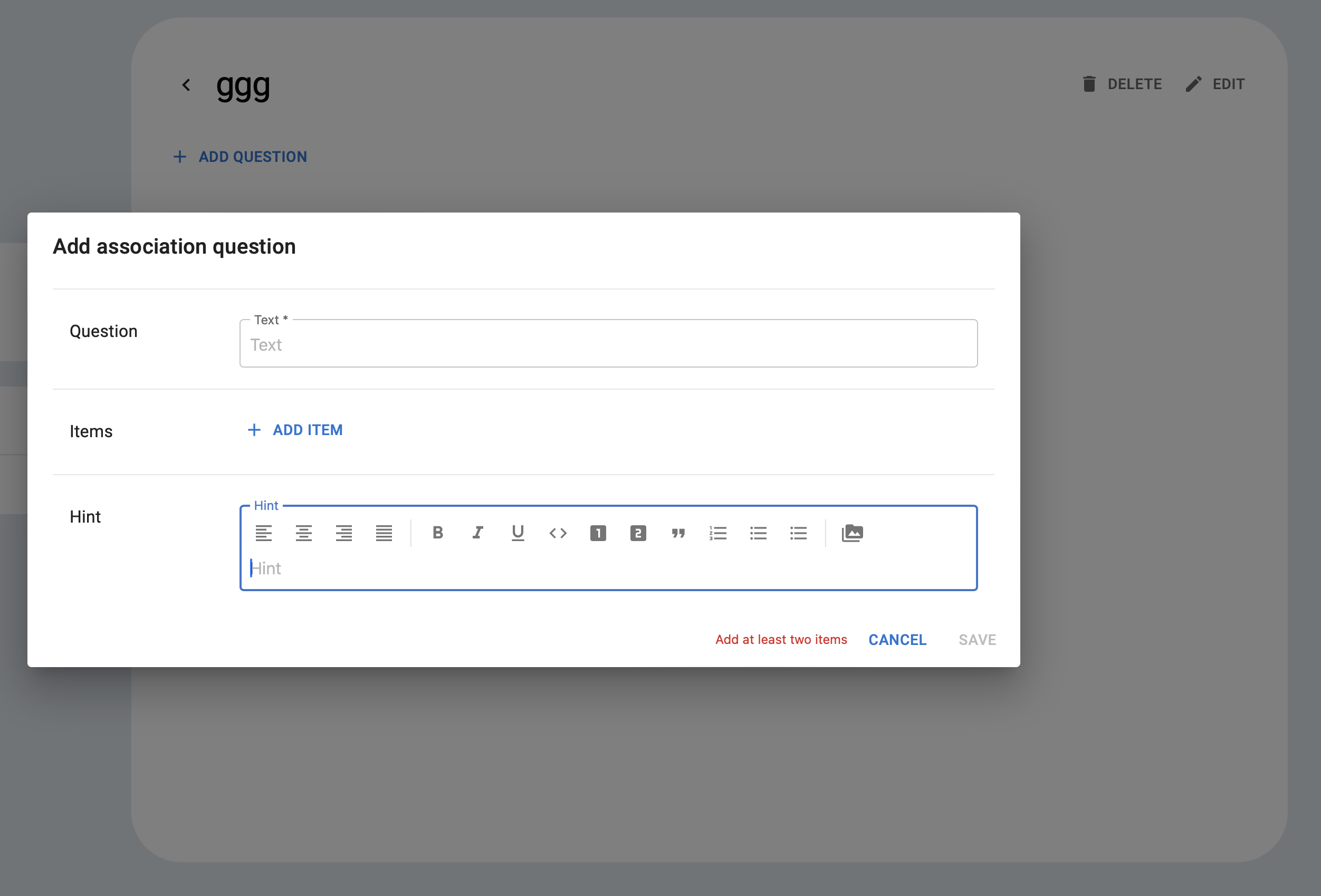Toggle bold formatting in Hint editor
Viewport: 1321px width, 896px height.
tap(438, 533)
